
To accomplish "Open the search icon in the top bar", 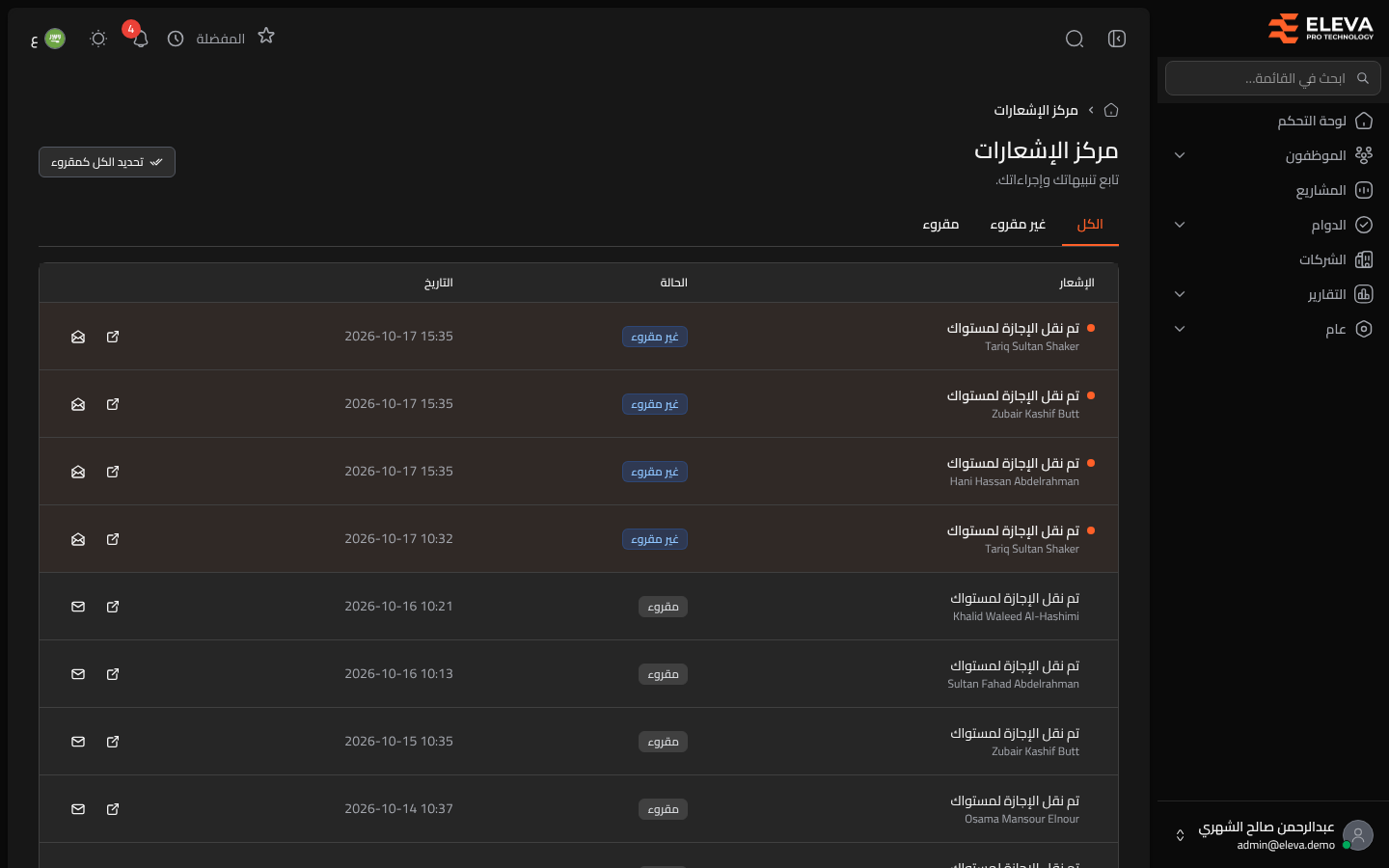I will 1075,39.
